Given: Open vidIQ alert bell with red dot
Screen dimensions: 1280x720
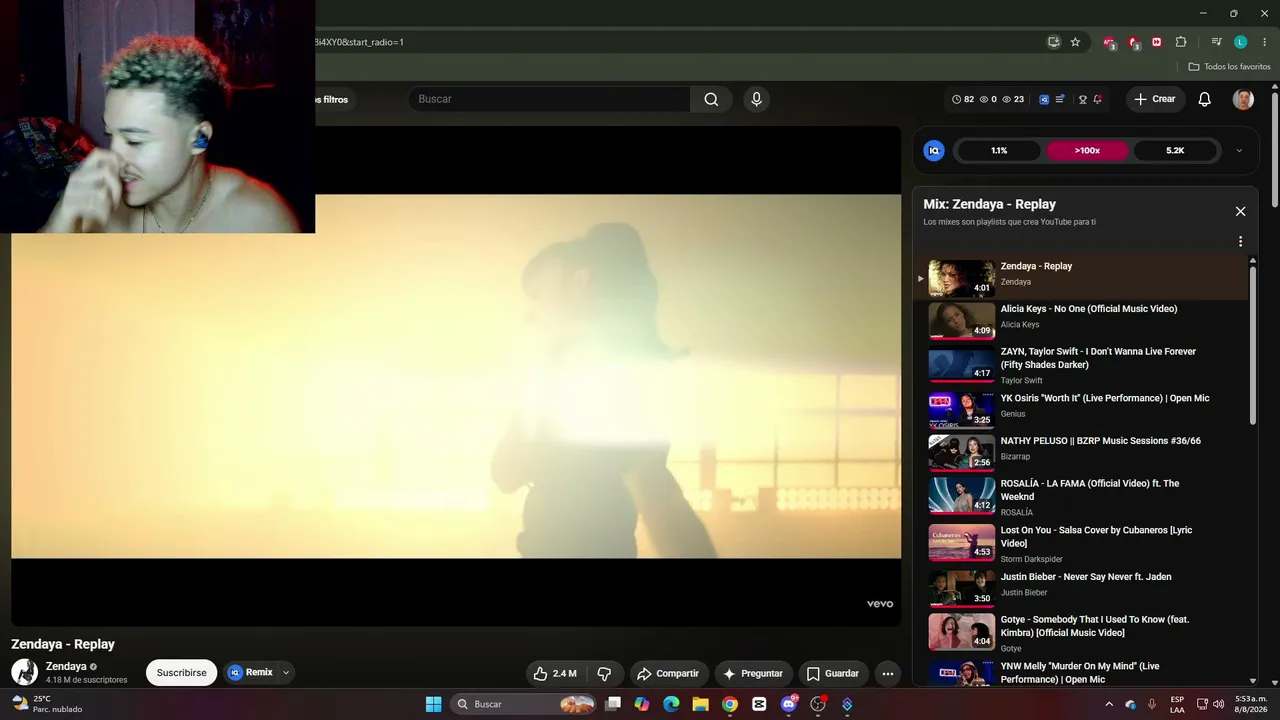Looking at the screenshot, I should (1097, 99).
